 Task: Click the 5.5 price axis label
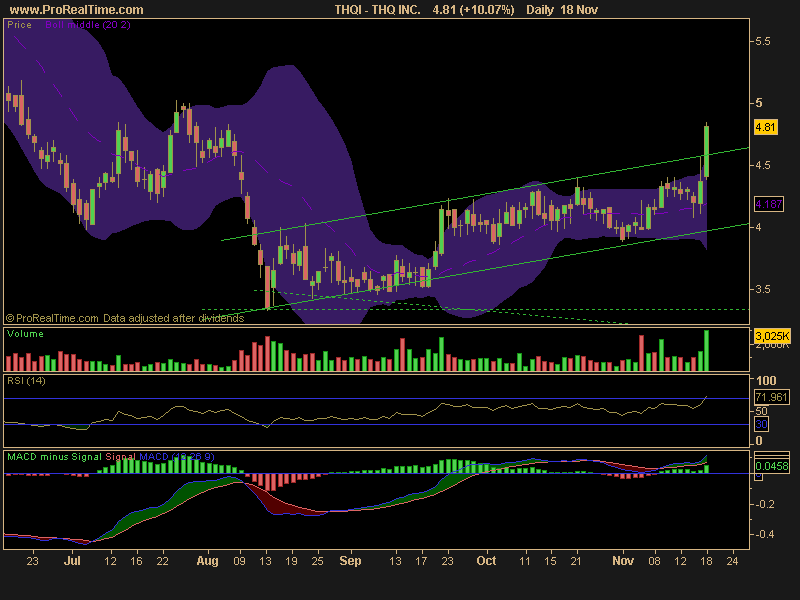(762, 41)
